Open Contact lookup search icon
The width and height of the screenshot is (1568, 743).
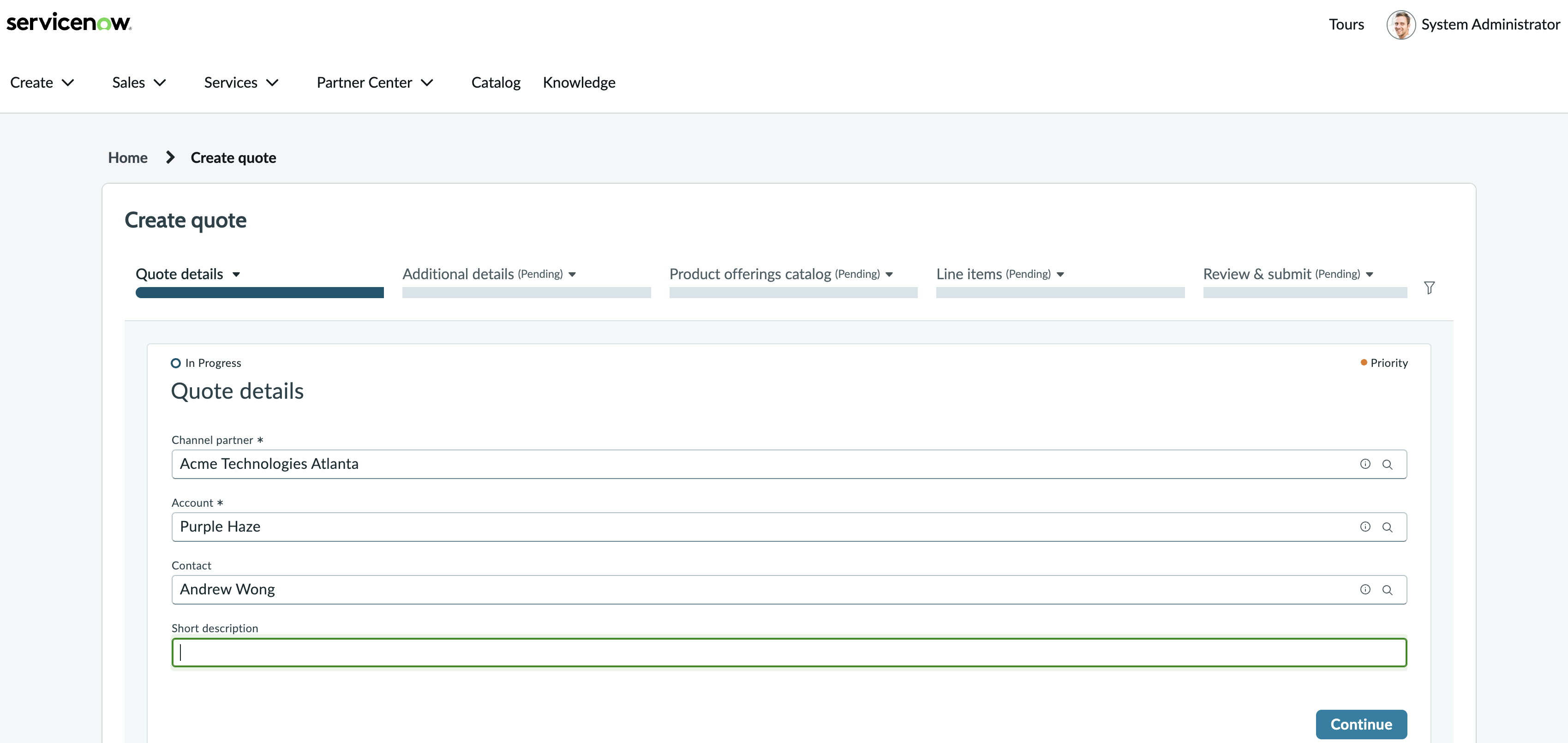[x=1387, y=590]
